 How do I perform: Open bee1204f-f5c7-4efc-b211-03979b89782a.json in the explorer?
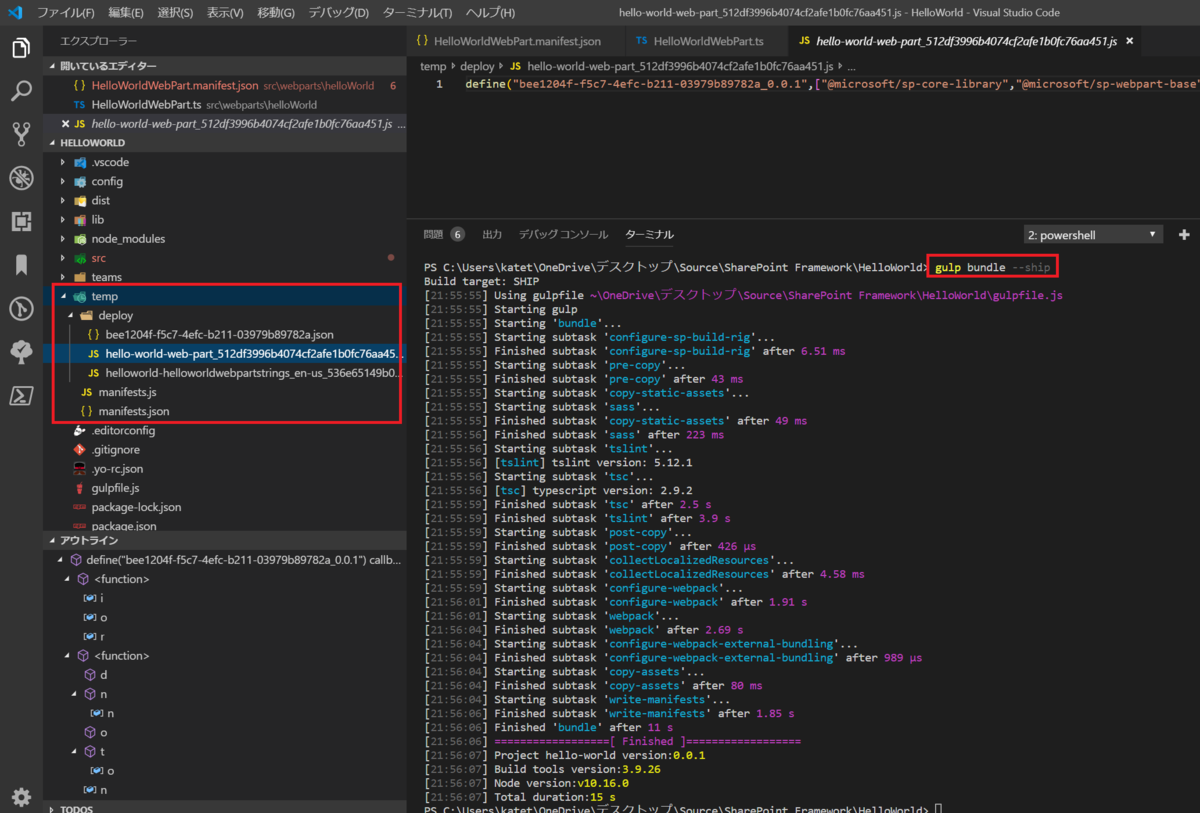pyautogui.click(x=225, y=335)
